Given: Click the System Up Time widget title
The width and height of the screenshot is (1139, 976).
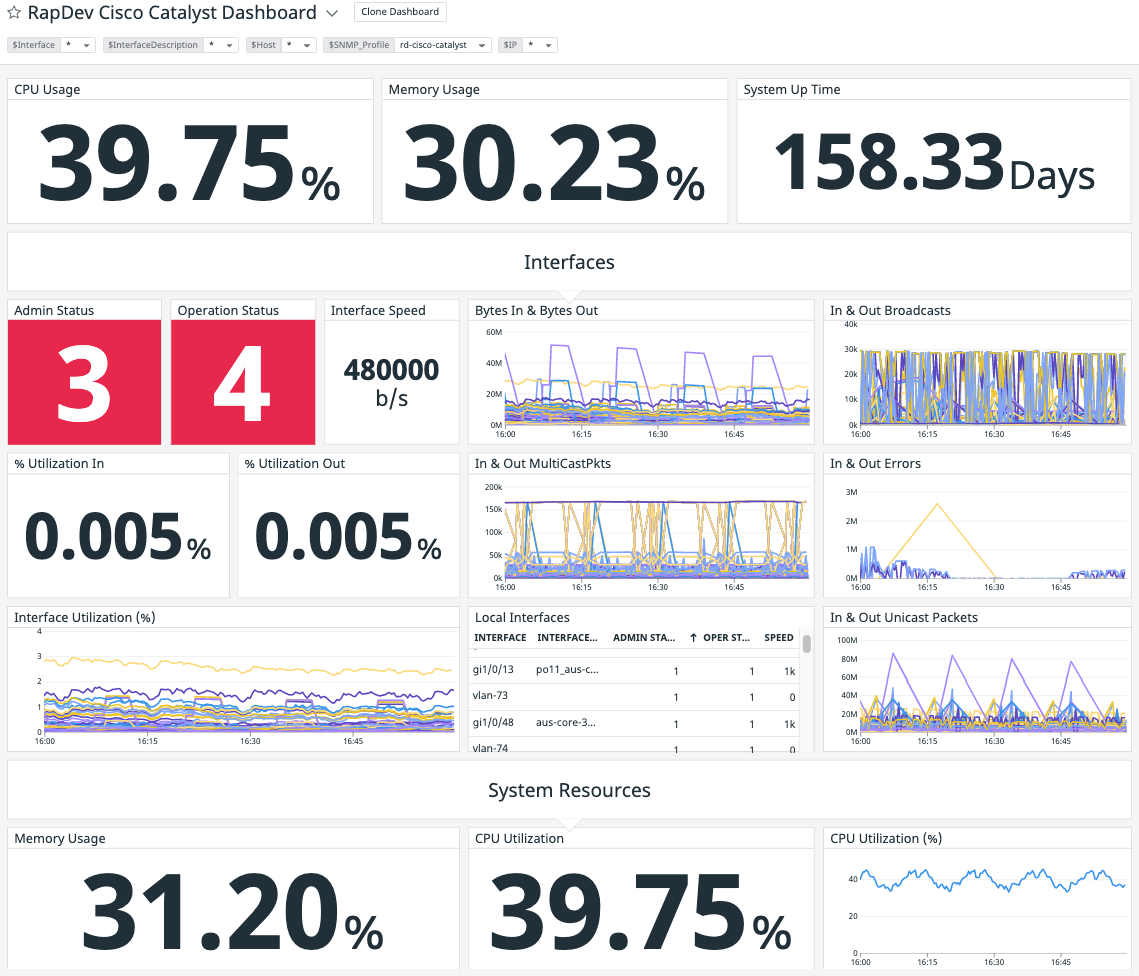Looking at the screenshot, I should (792, 89).
